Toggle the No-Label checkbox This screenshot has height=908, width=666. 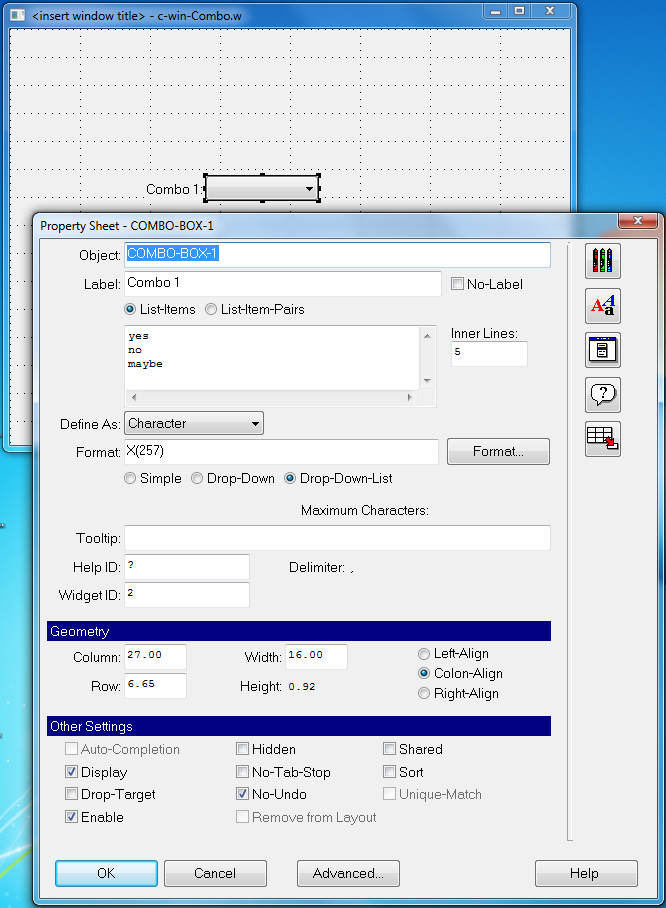click(458, 284)
